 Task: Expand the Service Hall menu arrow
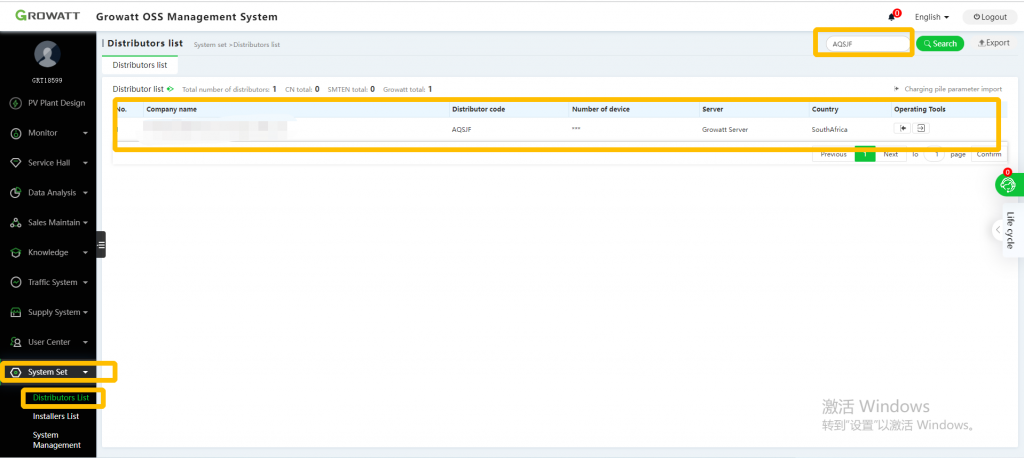[x=85, y=163]
